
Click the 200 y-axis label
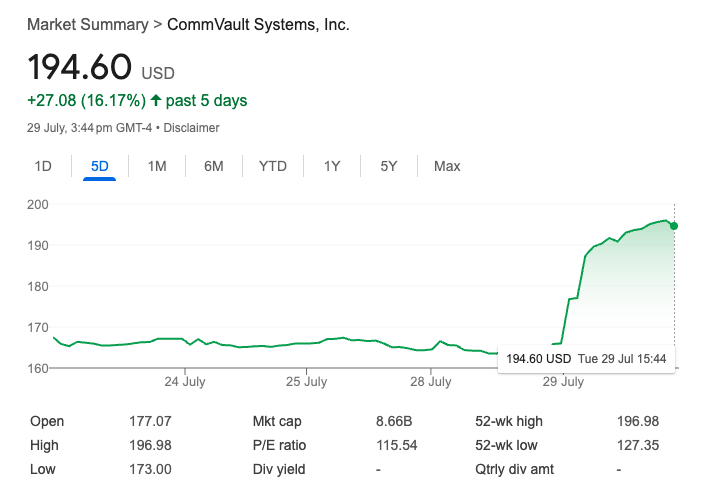pyautogui.click(x=38, y=204)
